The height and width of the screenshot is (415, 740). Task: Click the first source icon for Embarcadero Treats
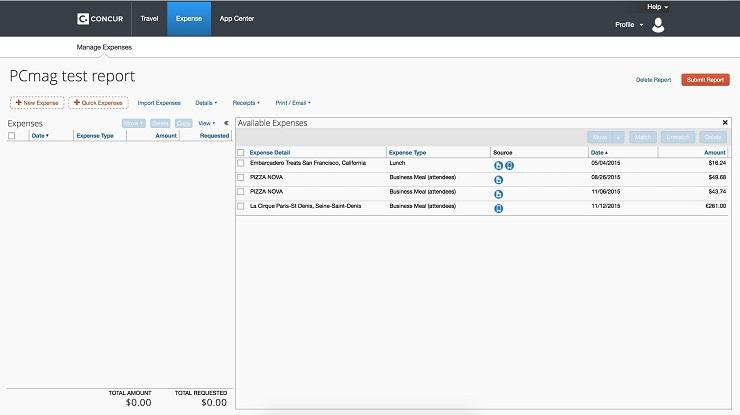pyautogui.click(x=498, y=166)
